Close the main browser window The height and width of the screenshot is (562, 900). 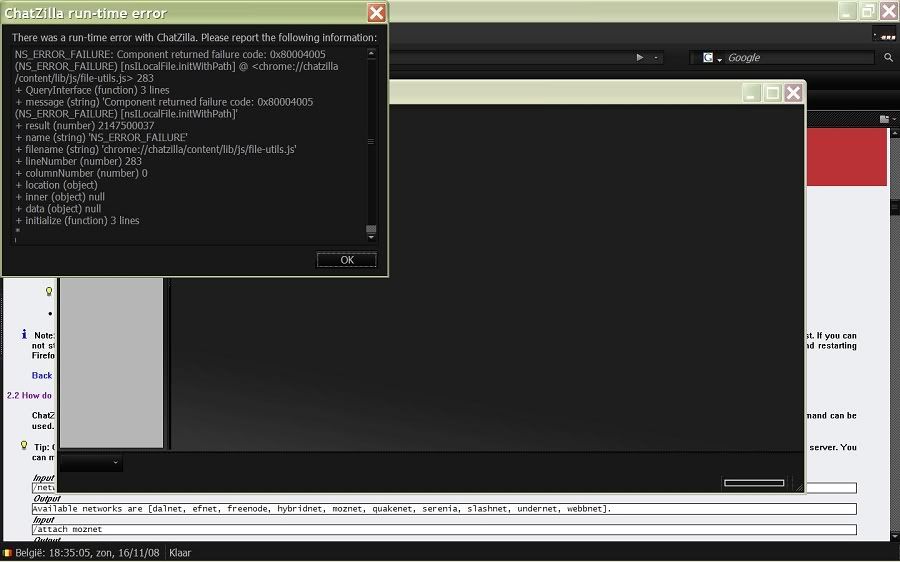click(x=889, y=11)
